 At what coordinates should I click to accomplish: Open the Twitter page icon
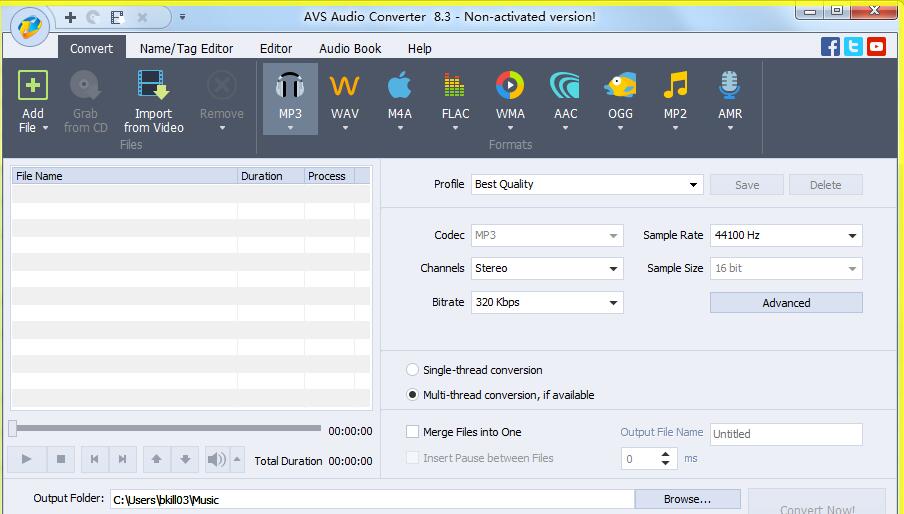(x=853, y=47)
